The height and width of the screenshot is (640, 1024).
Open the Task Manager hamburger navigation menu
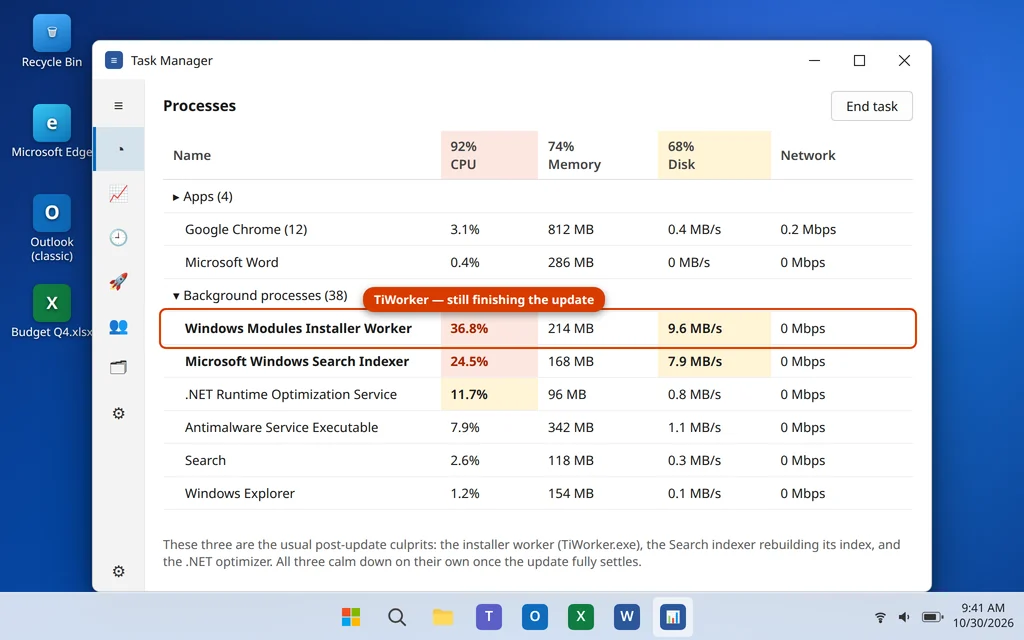tap(118, 106)
